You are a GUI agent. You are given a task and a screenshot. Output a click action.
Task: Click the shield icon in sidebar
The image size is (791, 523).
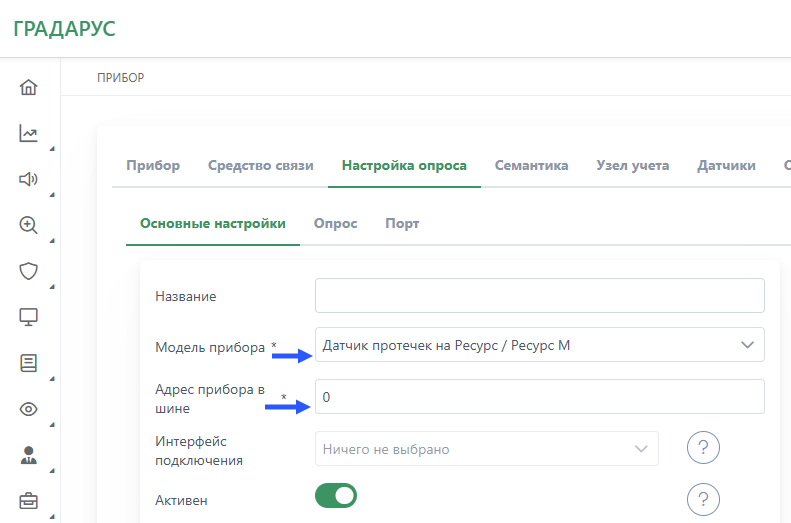point(29,271)
